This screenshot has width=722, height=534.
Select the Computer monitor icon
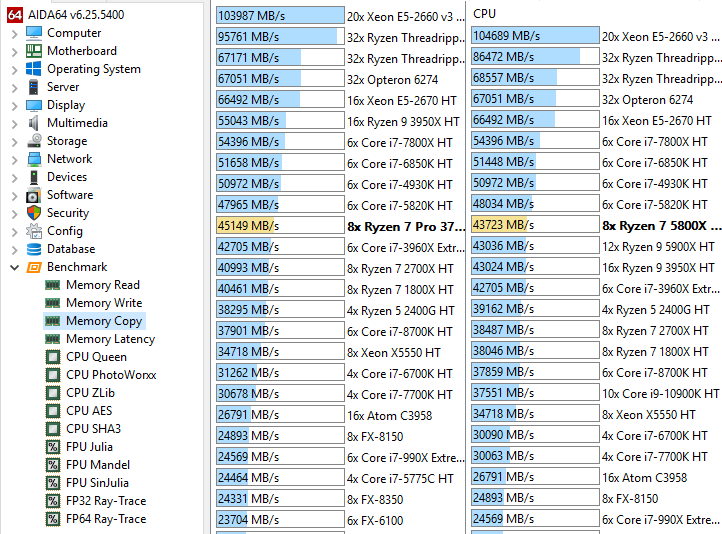click(34, 33)
